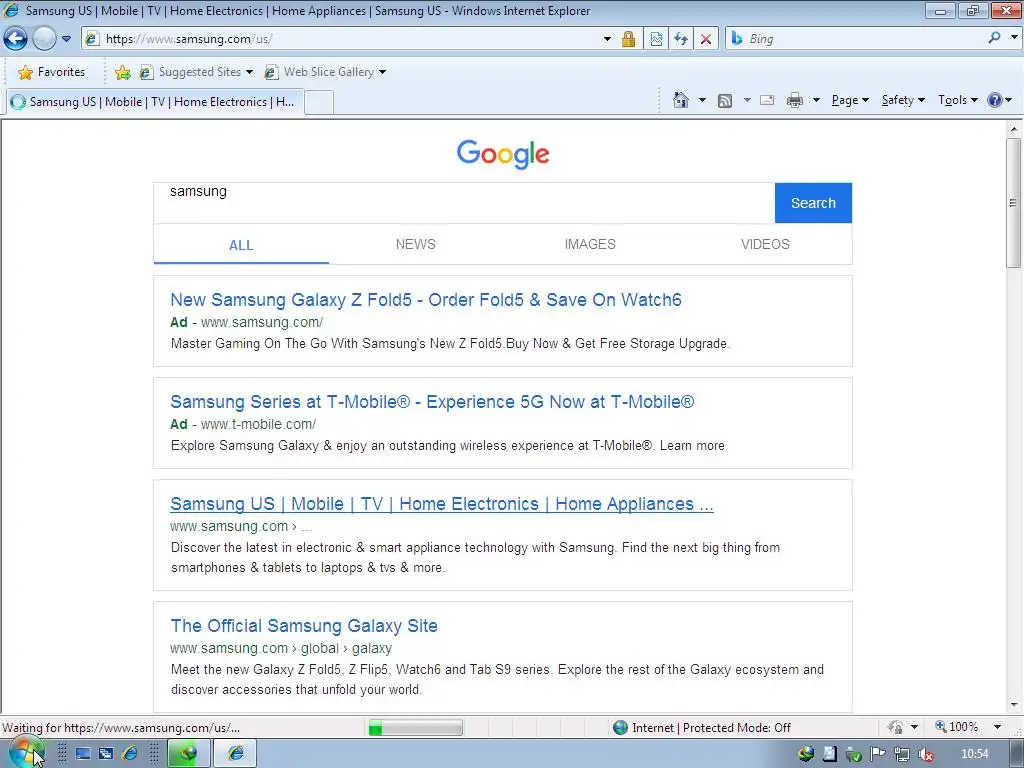
Task: Click the Google logo
Action: [503, 154]
